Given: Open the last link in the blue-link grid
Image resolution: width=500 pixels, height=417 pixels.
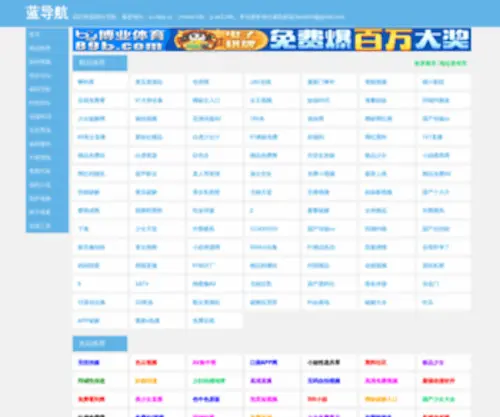Looking at the screenshot, I should tap(203, 321).
